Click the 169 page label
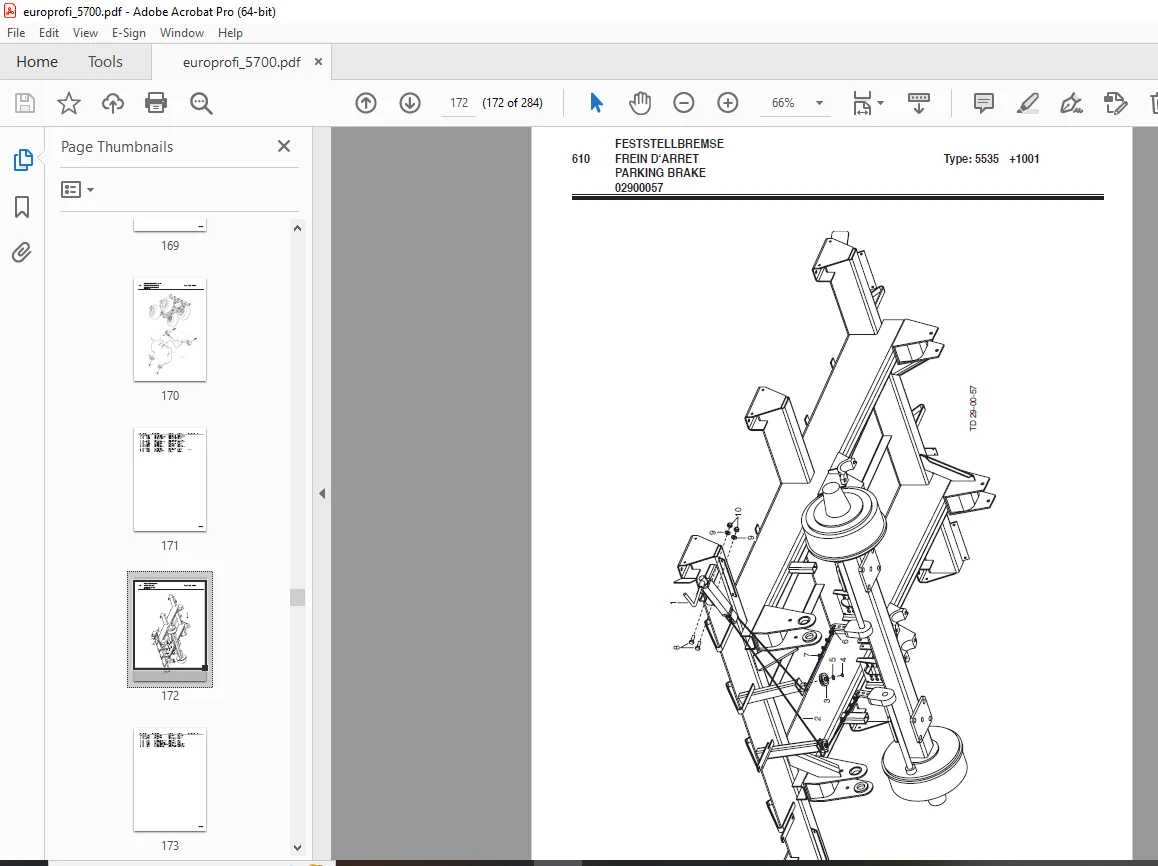 point(170,246)
